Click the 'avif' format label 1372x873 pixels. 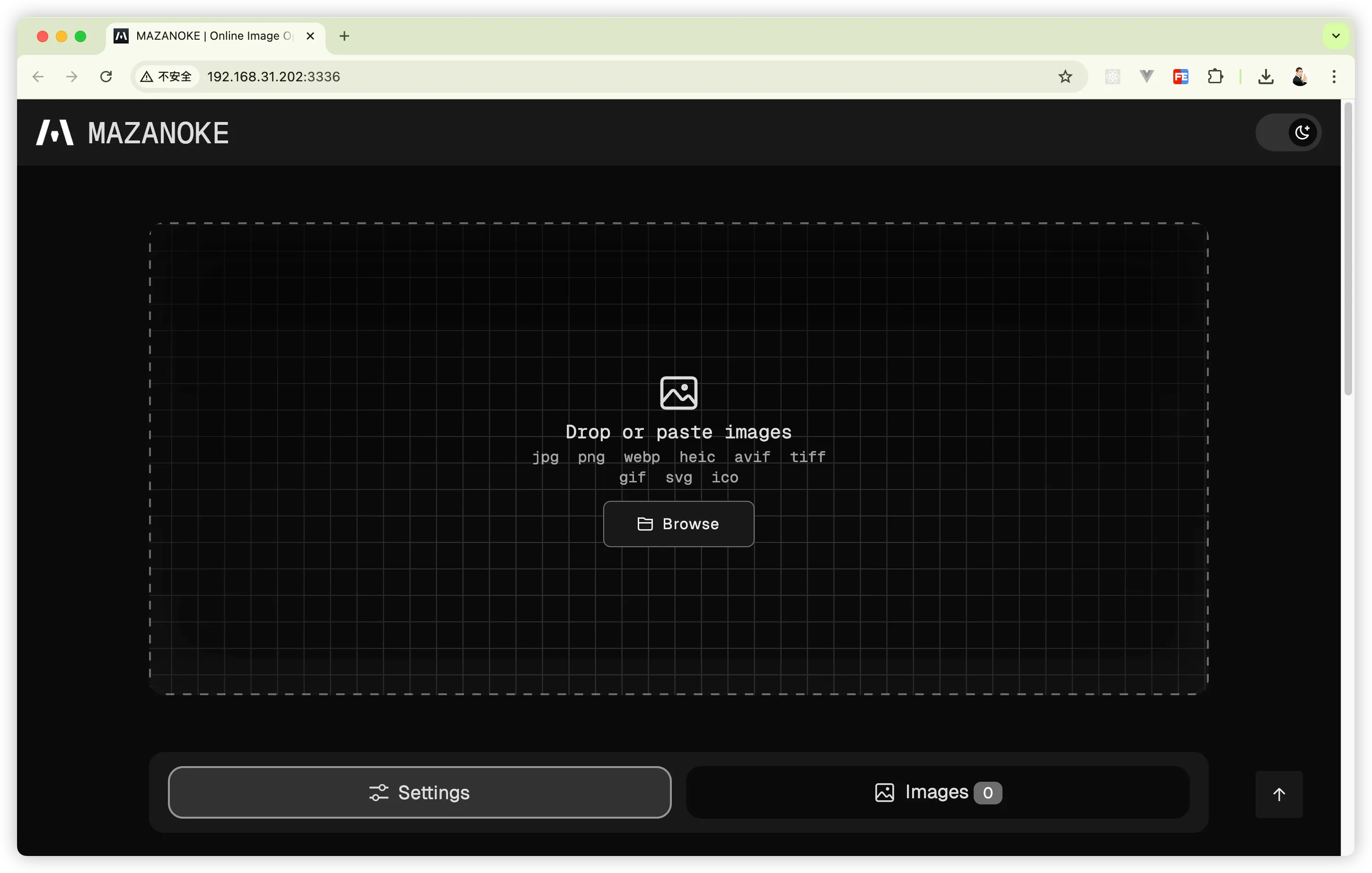click(x=752, y=457)
